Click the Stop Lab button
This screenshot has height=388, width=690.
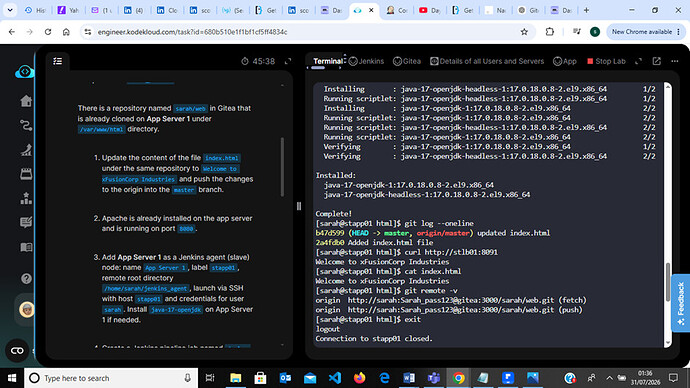coord(606,61)
